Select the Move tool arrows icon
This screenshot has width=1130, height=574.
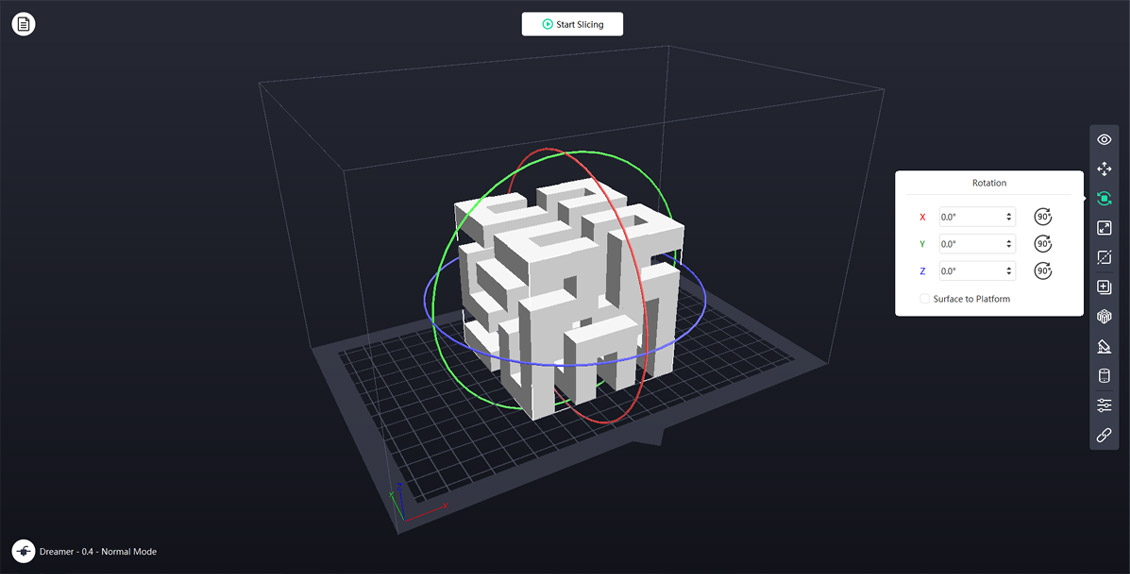tap(1104, 169)
